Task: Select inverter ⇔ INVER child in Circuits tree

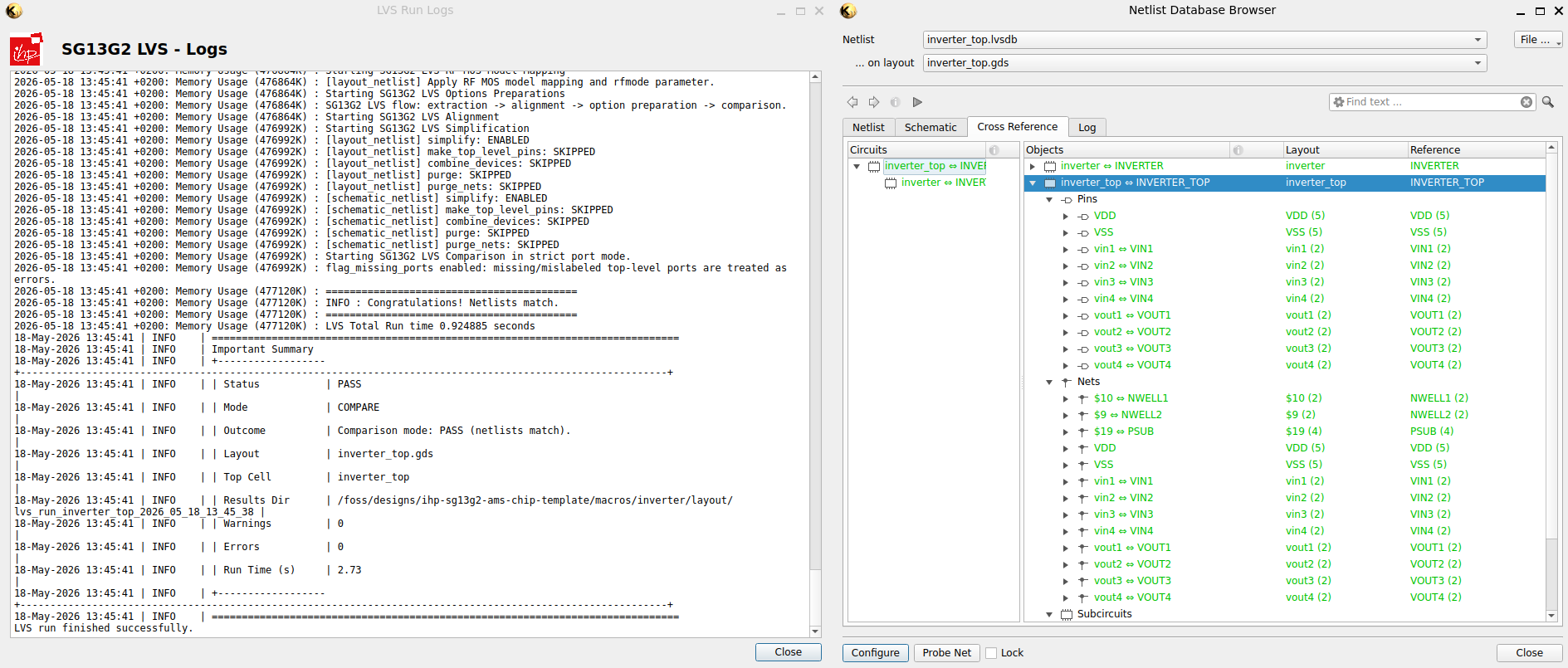Action: pyautogui.click(x=944, y=183)
